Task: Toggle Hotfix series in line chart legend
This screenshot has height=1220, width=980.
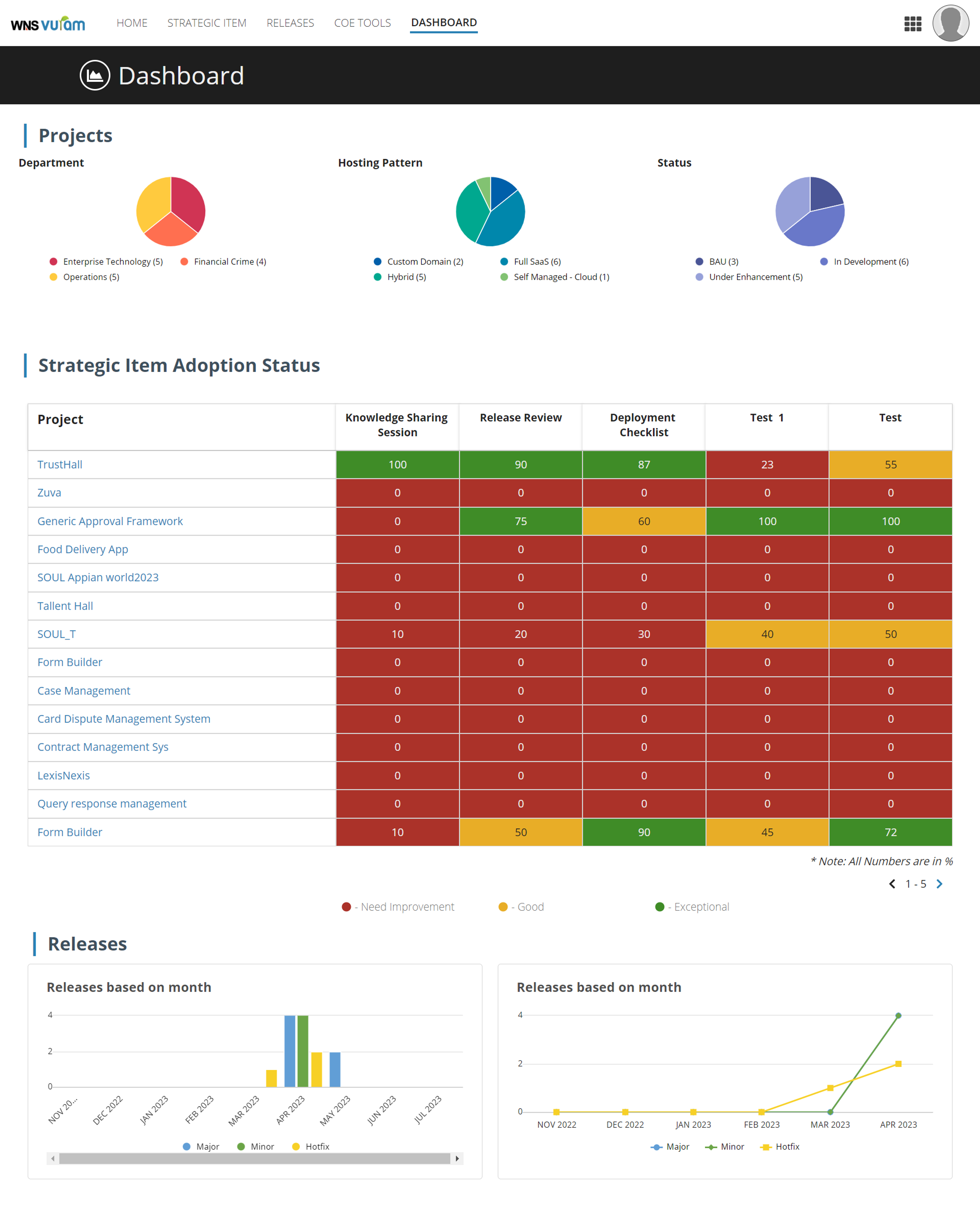Action: (780, 1146)
